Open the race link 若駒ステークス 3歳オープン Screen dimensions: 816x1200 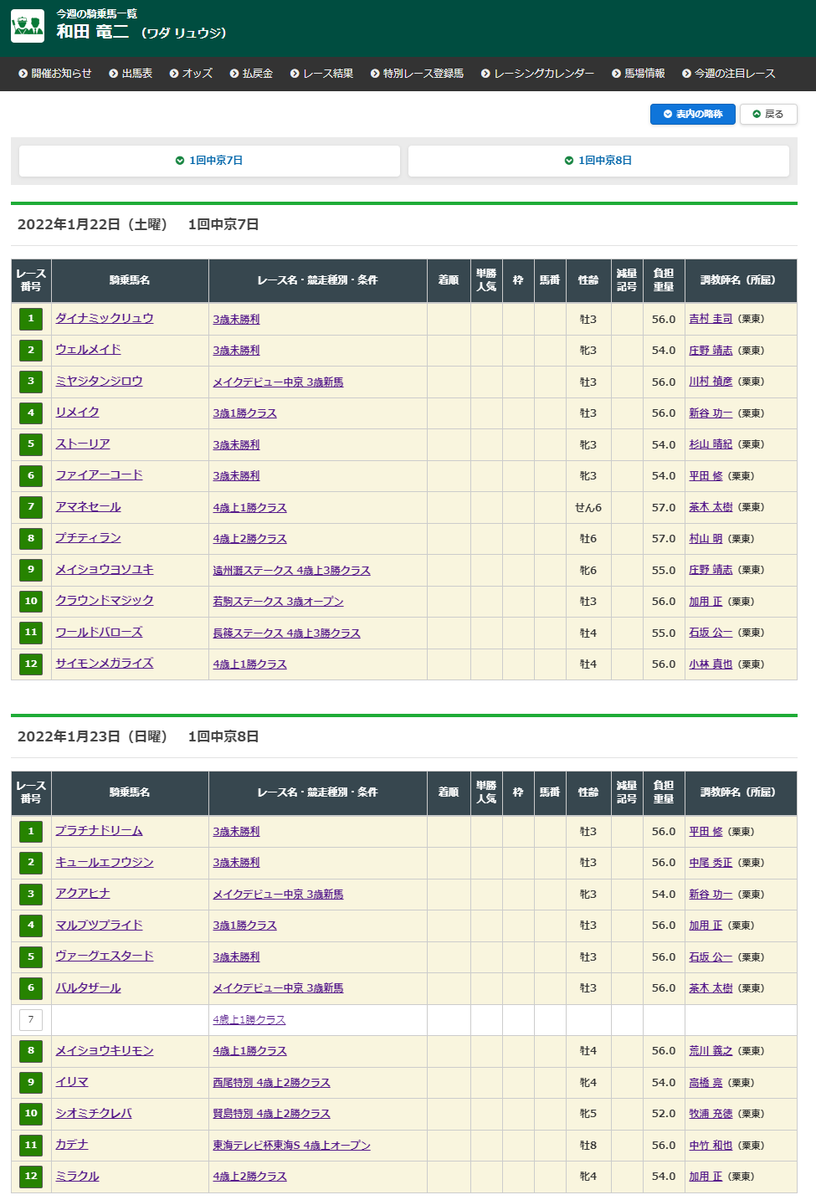278,602
